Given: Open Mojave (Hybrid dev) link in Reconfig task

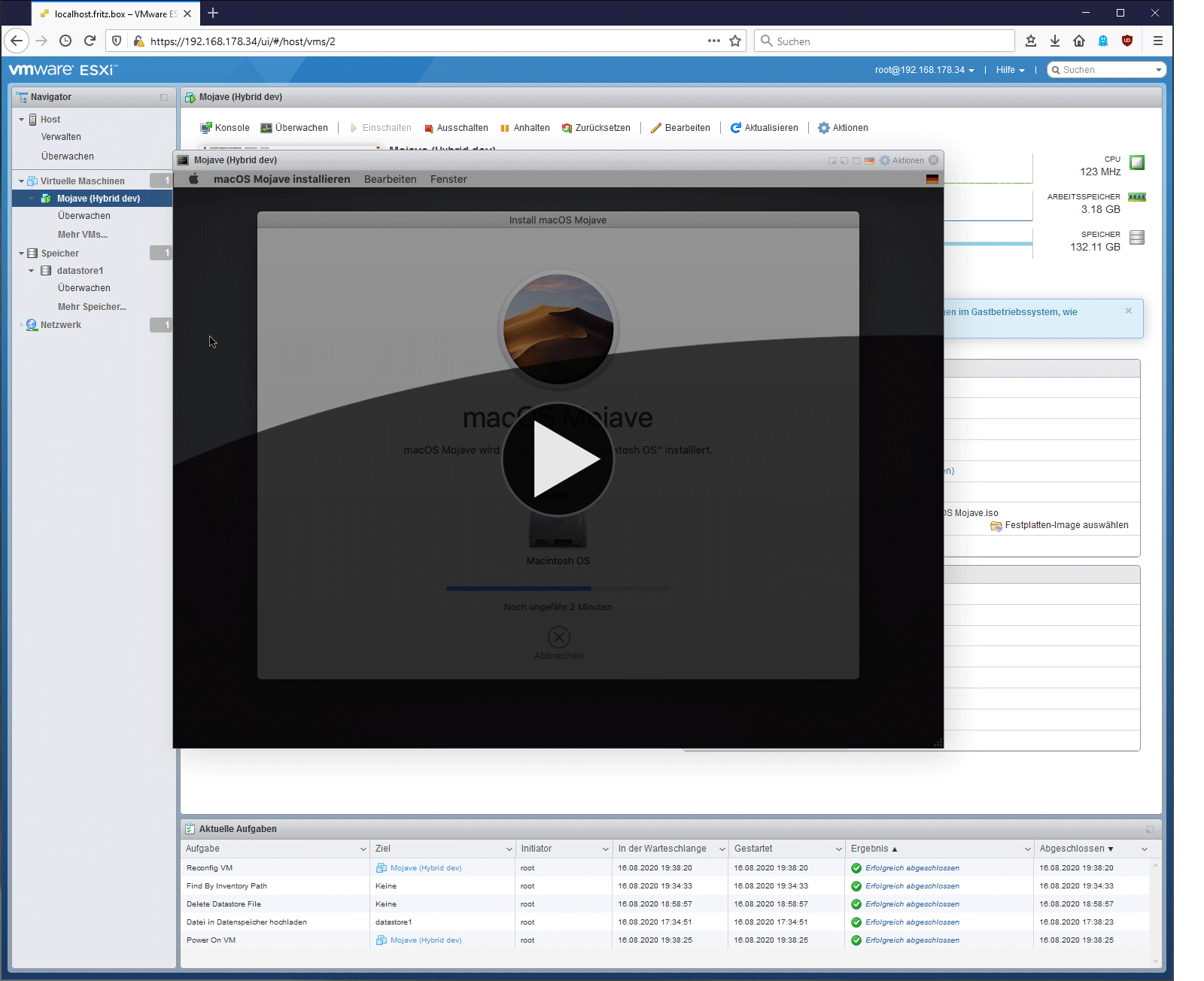Looking at the screenshot, I should [x=425, y=868].
